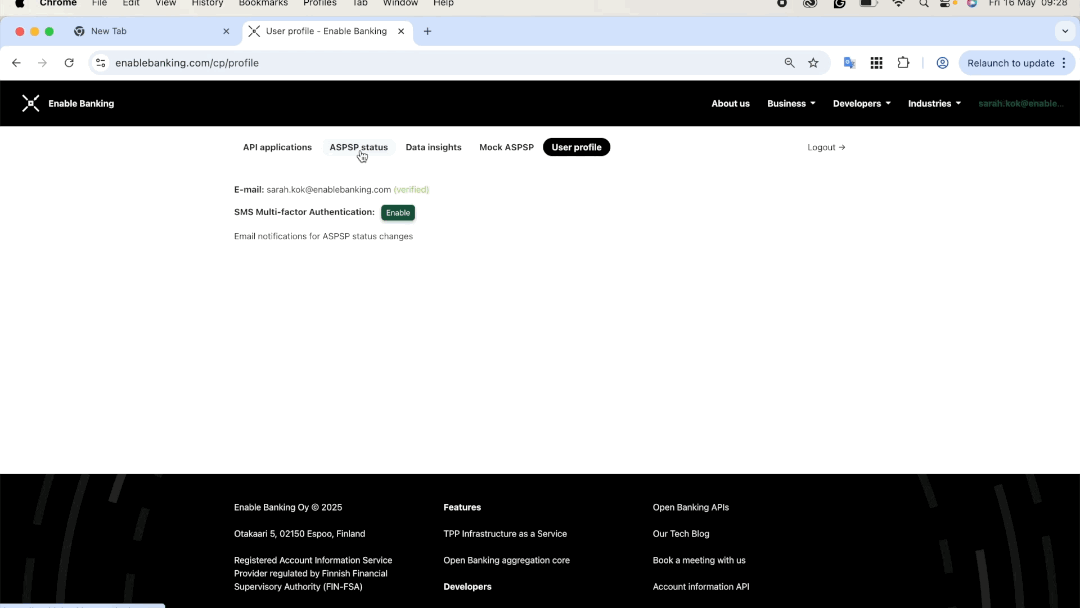
Task: Click the battery icon in menu bar
Action: tap(869, 3)
